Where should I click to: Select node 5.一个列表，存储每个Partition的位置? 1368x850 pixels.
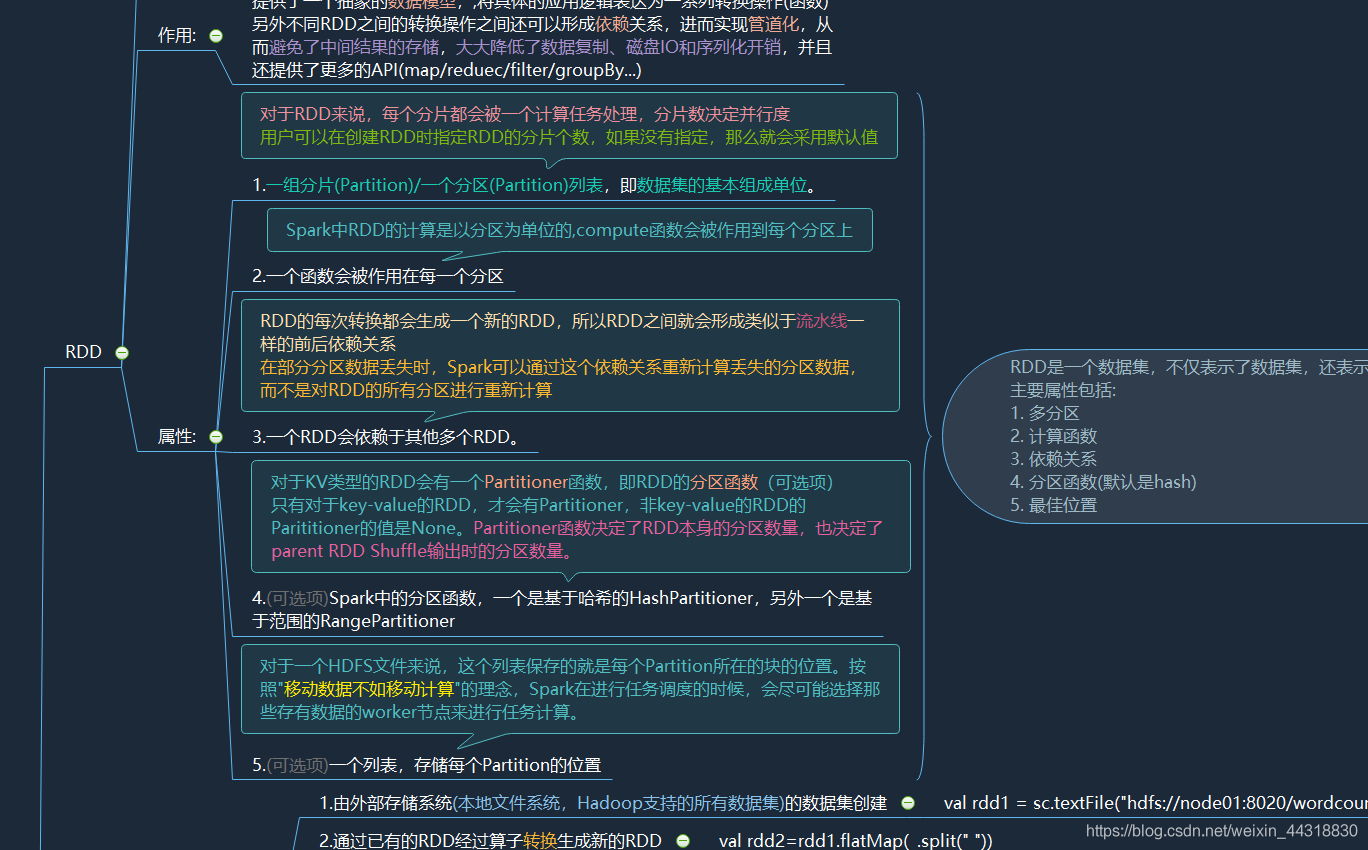(427, 766)
